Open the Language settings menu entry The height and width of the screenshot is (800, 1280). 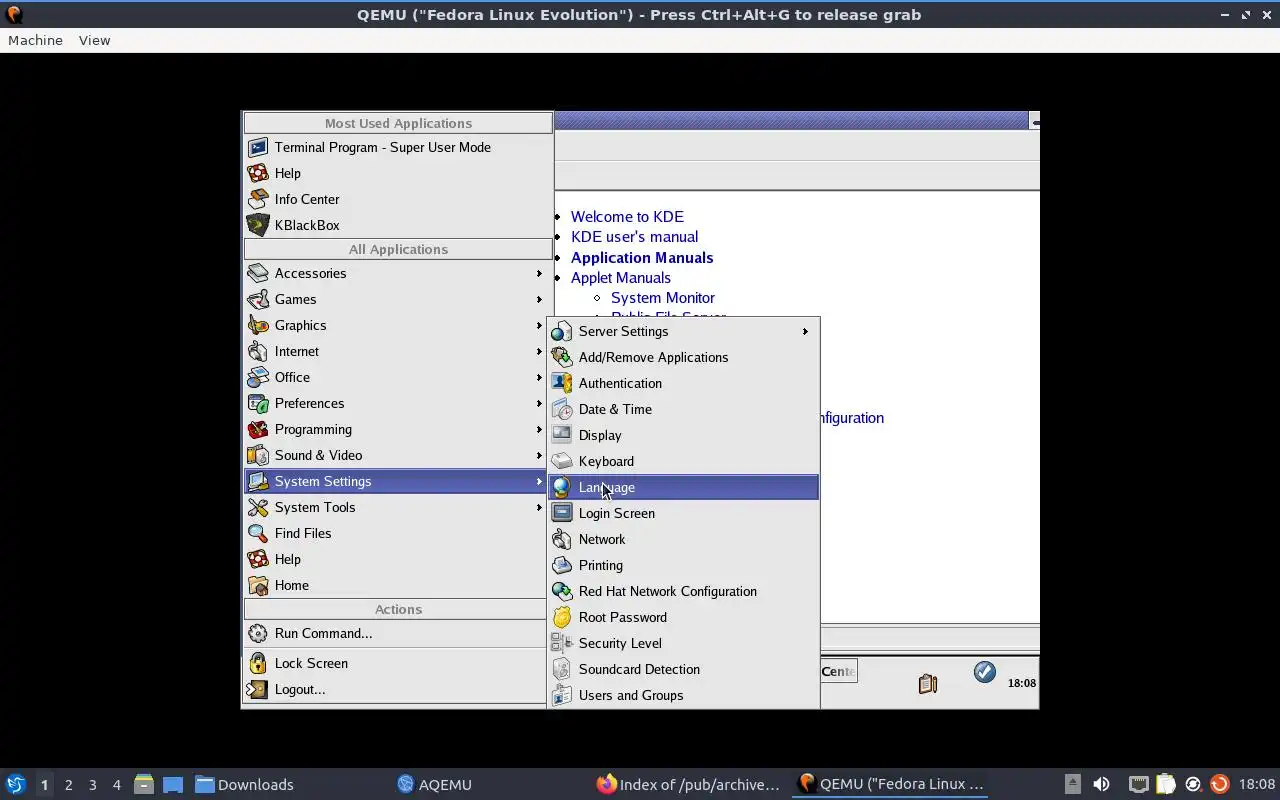point(684,487)
